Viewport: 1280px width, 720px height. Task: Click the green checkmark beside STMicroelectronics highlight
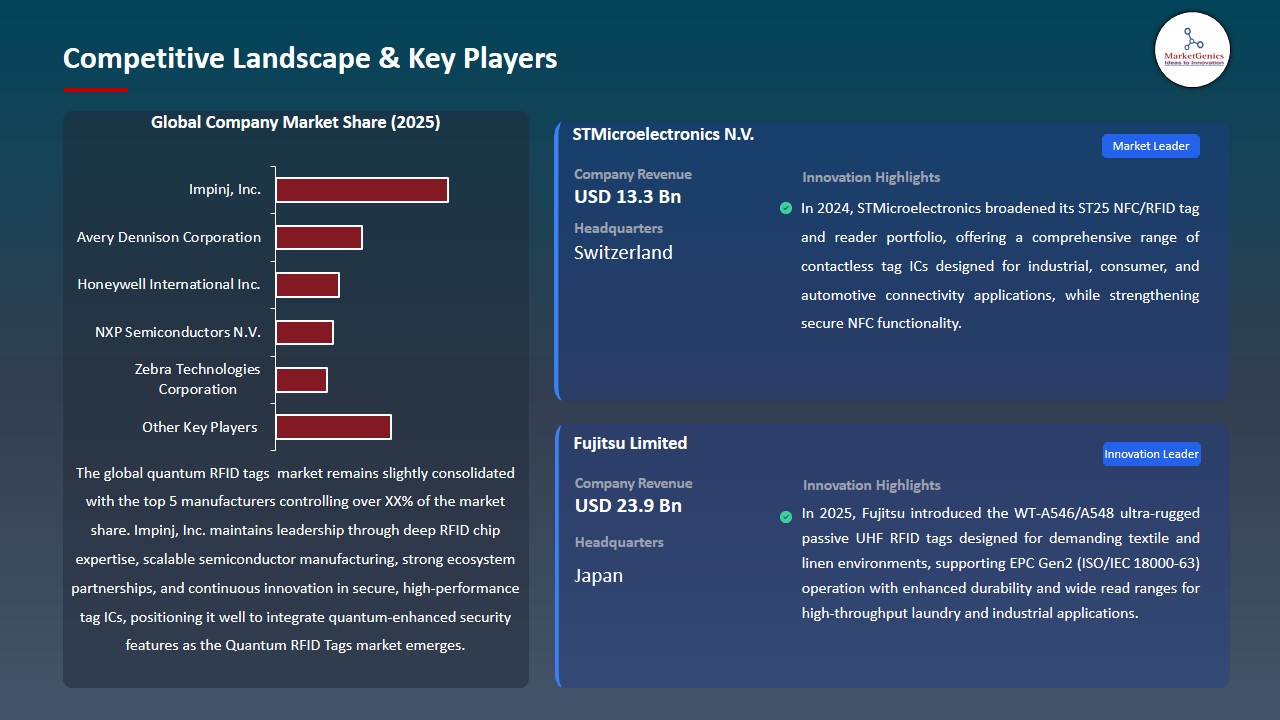786,209
